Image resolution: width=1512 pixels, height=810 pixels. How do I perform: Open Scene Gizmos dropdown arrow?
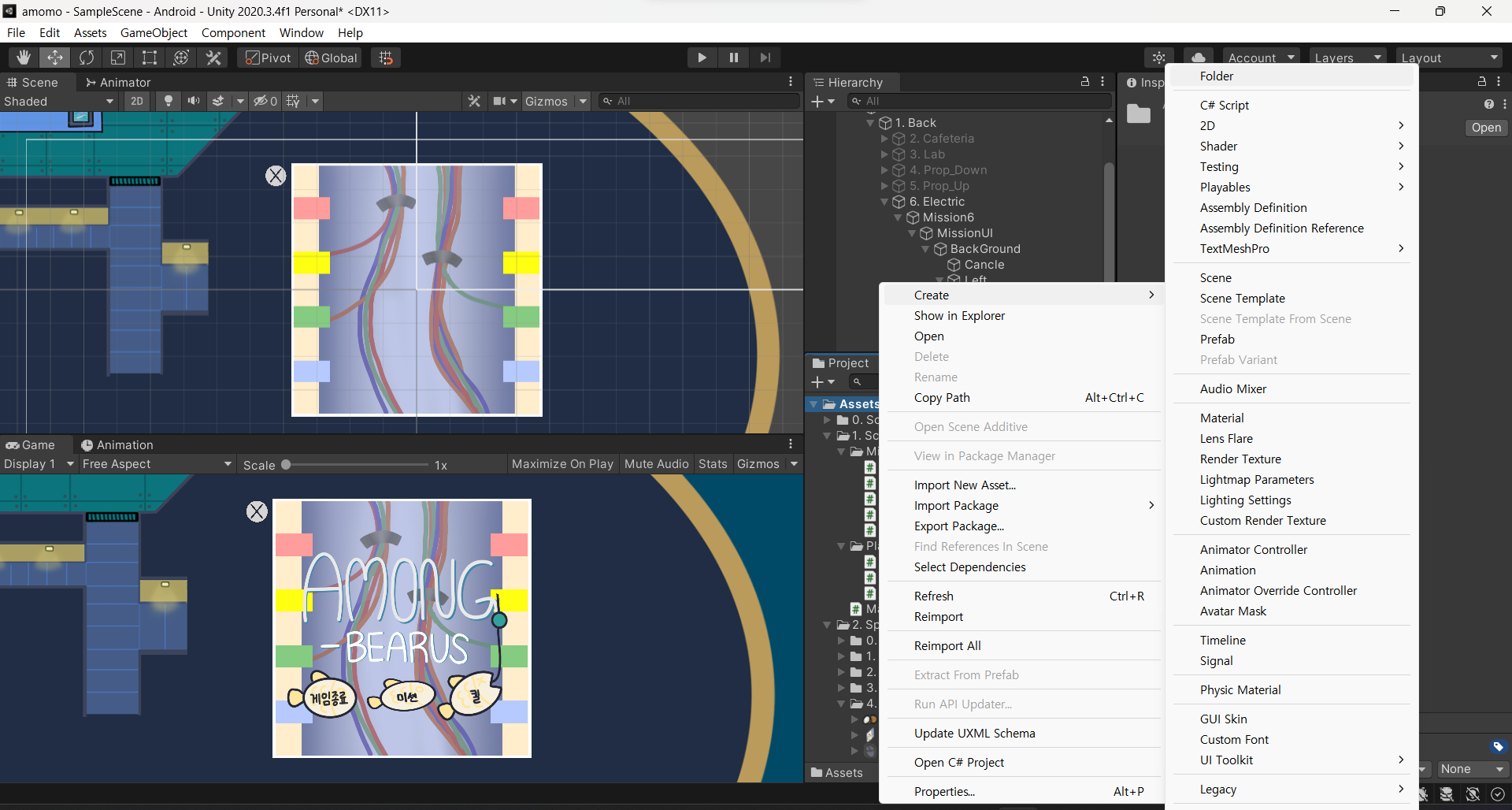pos(584,101)
